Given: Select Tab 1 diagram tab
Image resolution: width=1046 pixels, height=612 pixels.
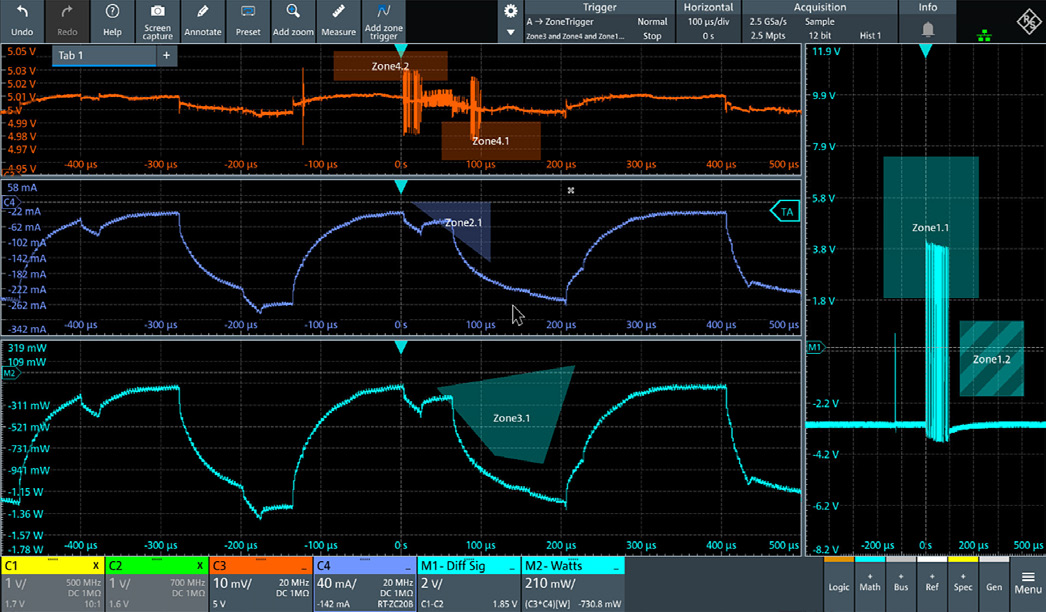Looking at the screenshot, I should coord(100,55).
